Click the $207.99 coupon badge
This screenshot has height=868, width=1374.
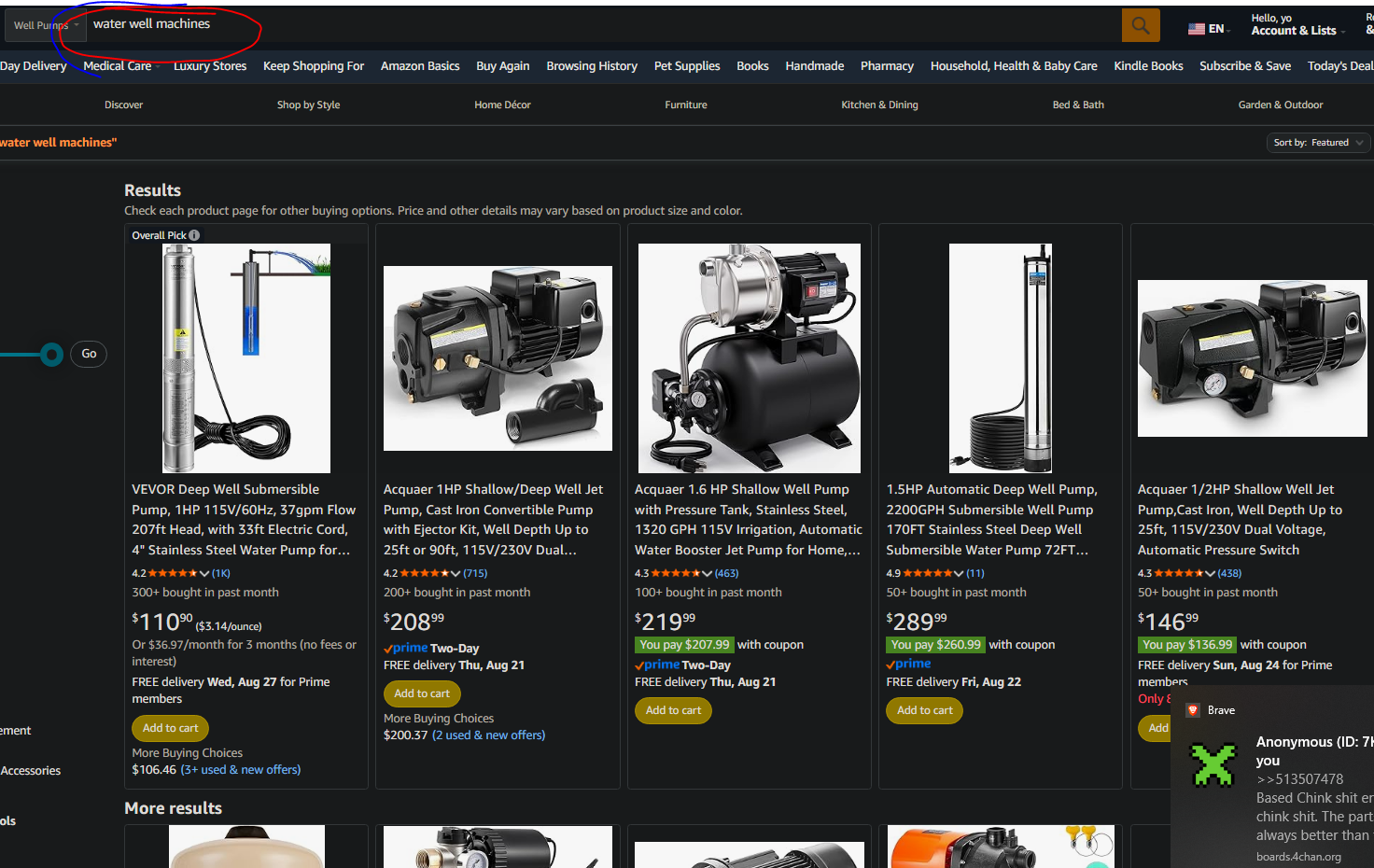[684, 645]
